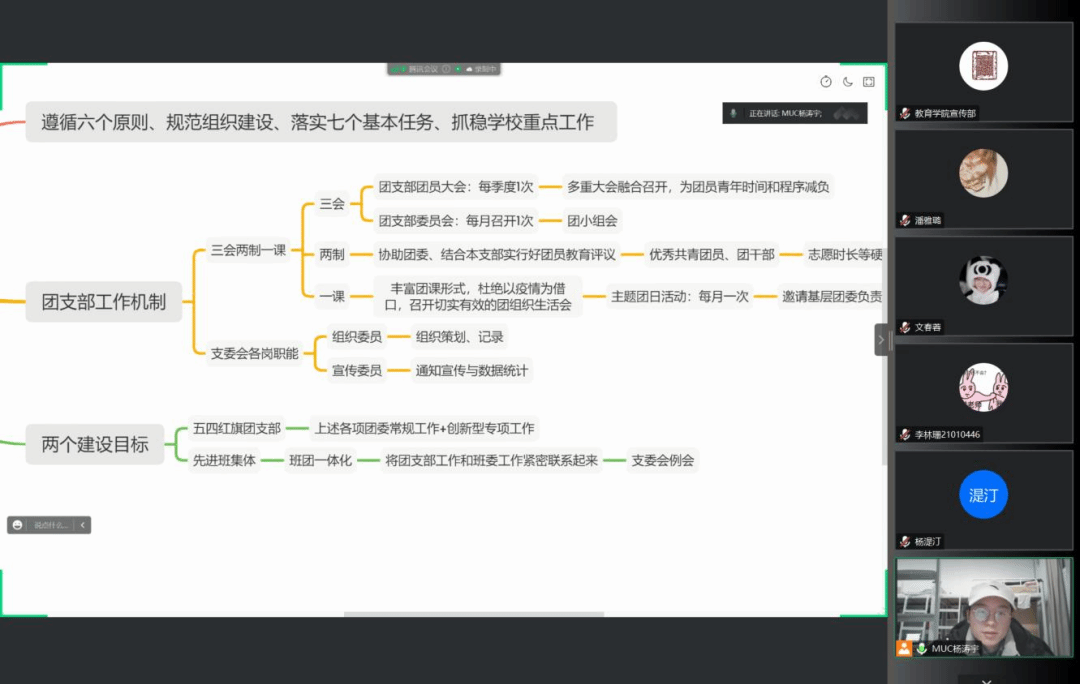Click the green microphone icon for MUC杨涛宇

pos(922,648)
